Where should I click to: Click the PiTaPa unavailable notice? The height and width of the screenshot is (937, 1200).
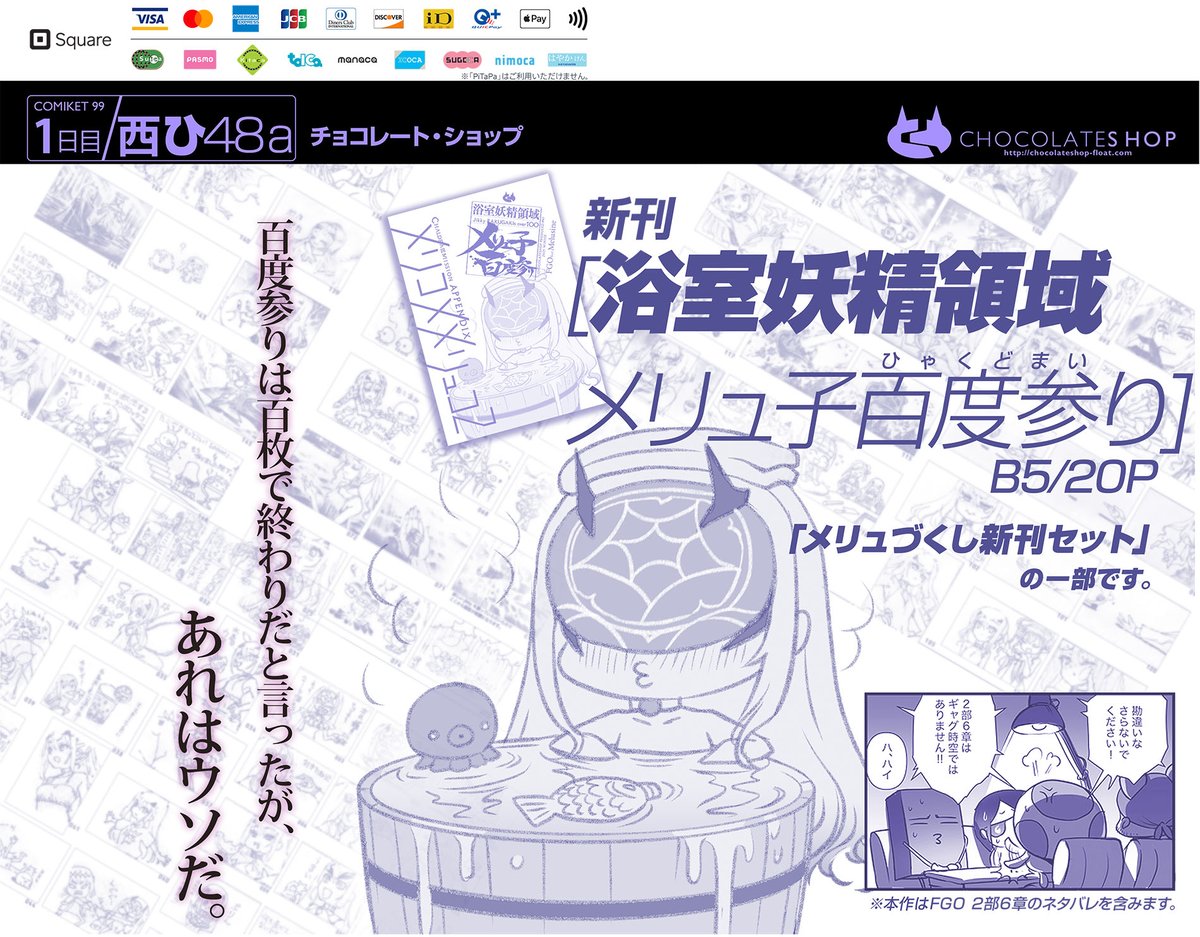point(524,76)
